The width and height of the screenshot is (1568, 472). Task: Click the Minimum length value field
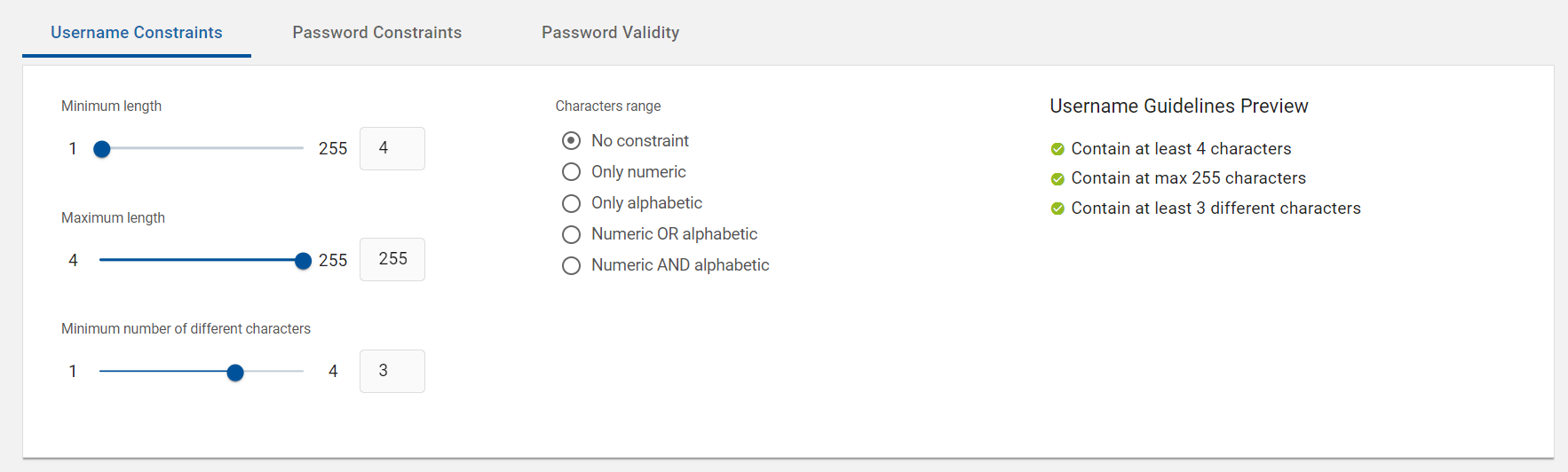point(392,148)
